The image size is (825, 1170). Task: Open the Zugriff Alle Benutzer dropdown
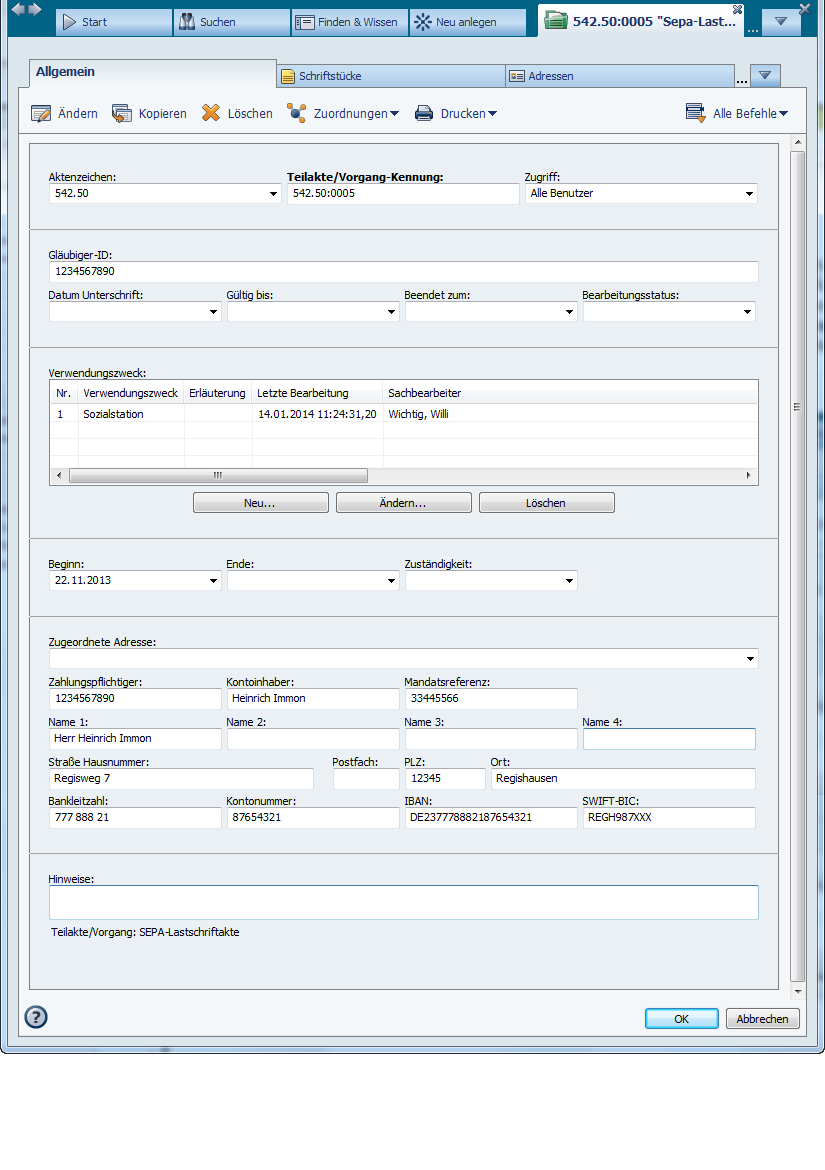pyautogui.click(x=749, y=194)
